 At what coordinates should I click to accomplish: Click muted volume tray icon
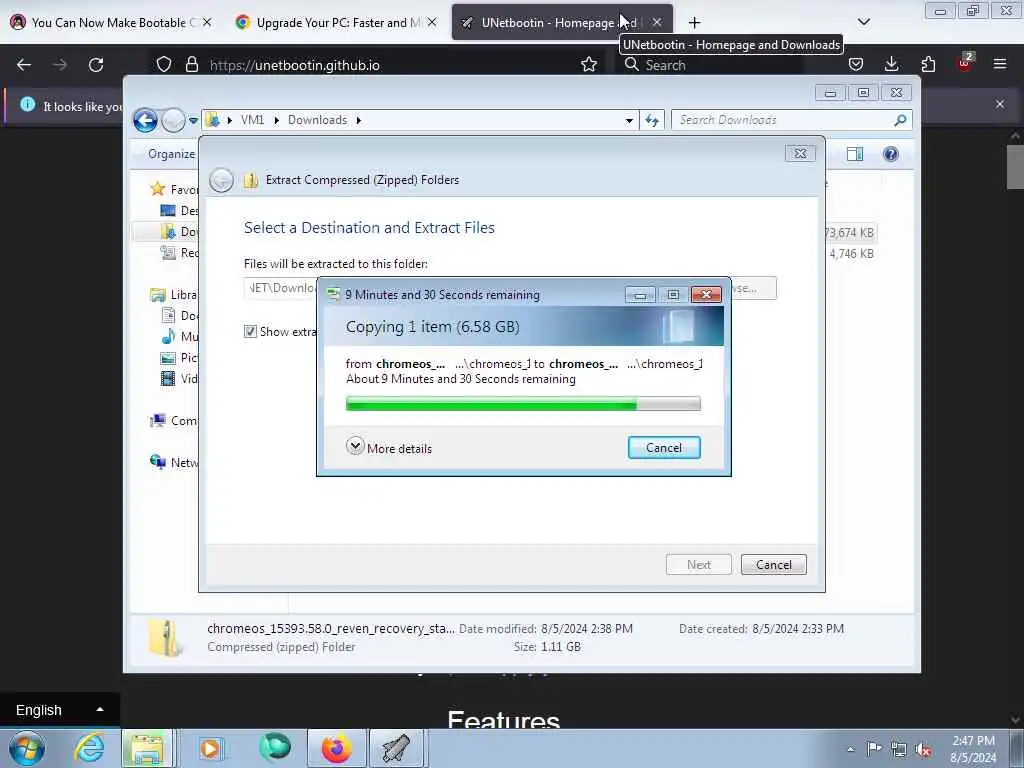pos(923,749)
